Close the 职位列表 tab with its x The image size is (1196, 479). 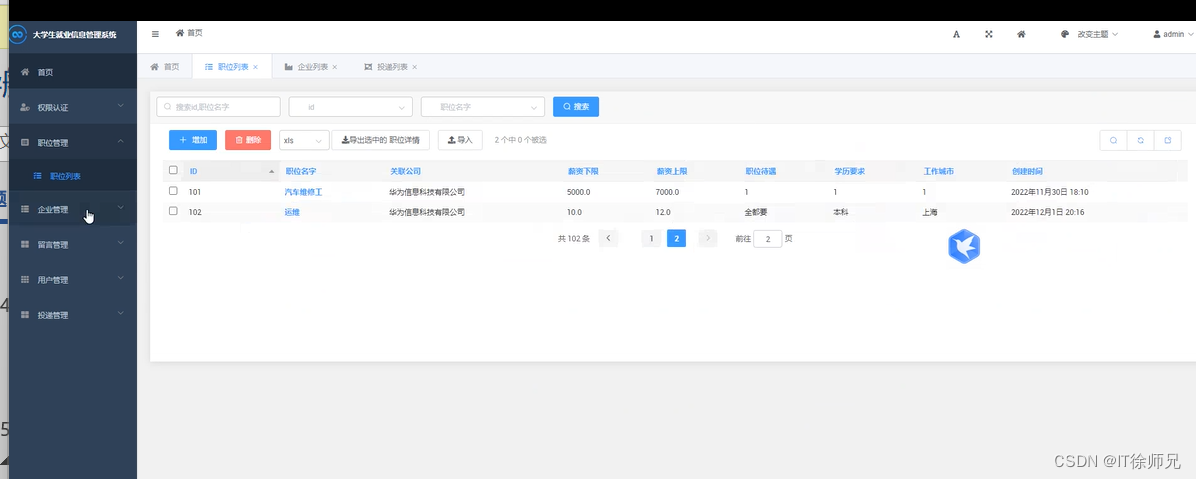click(x=256, y=67)
